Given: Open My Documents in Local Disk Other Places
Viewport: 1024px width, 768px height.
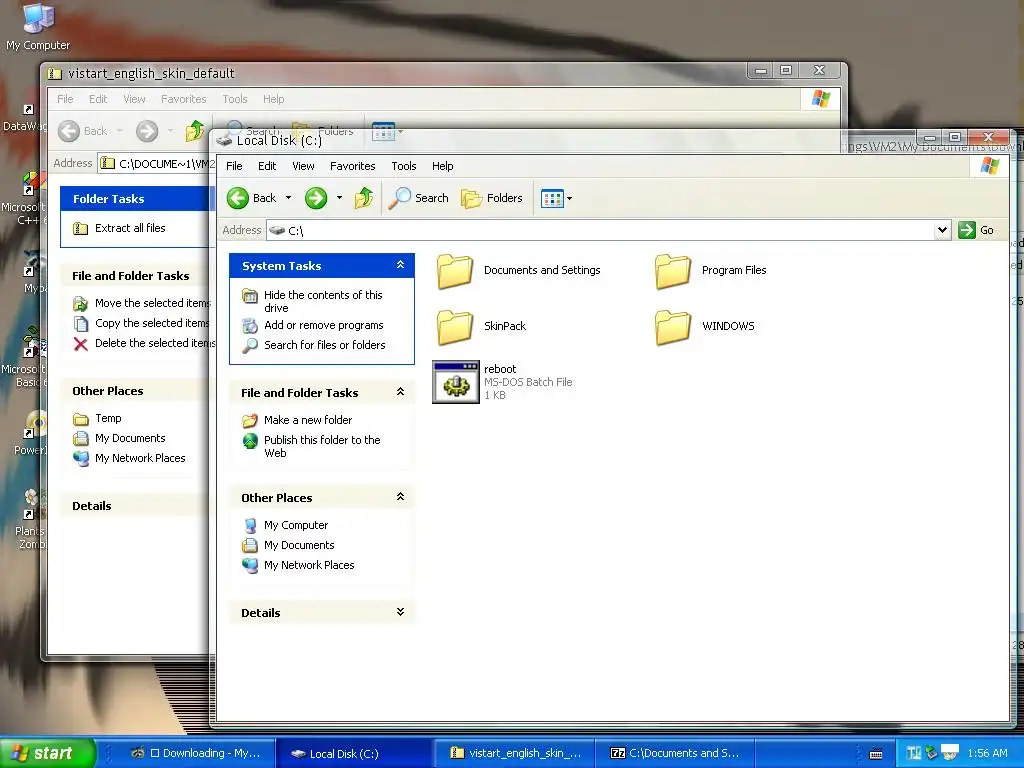Looking at the screenshot, I should [x=299, y=545].
